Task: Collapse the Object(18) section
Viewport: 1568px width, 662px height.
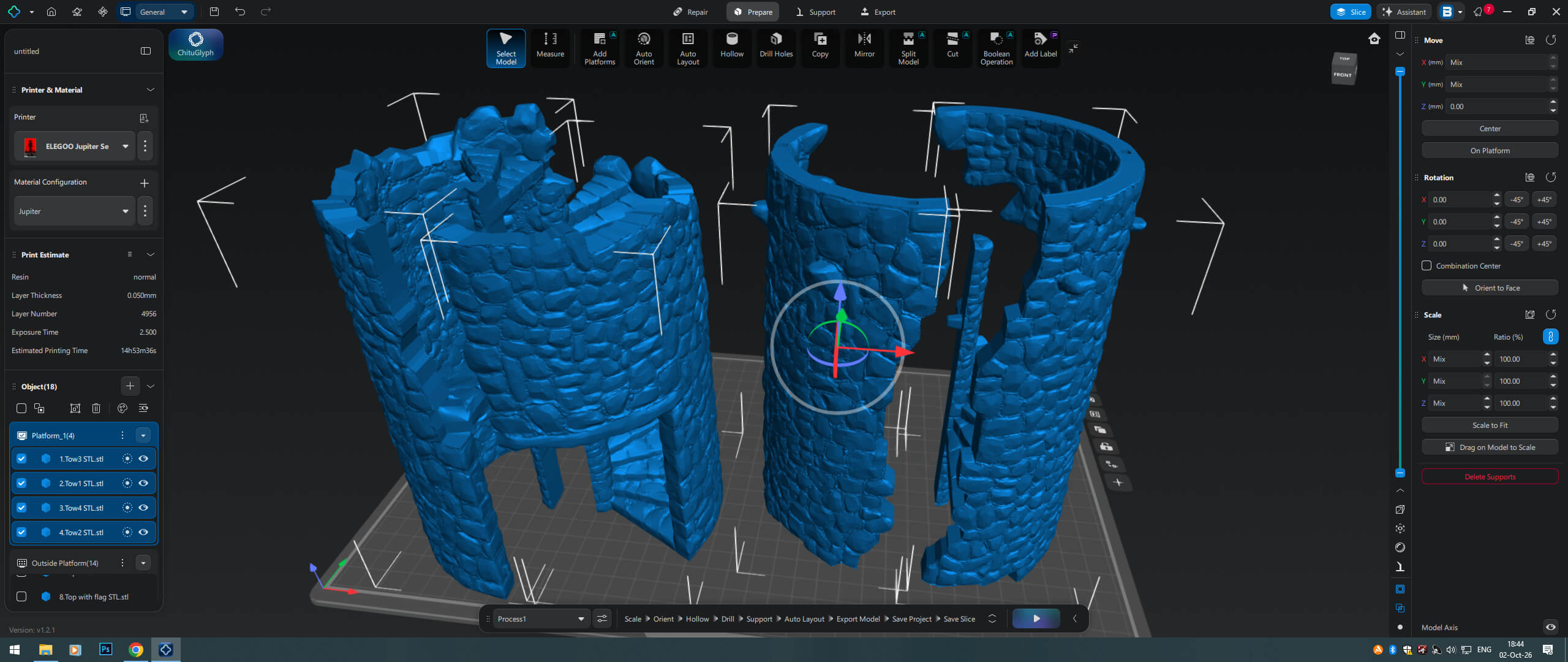Action: coord(150,386)
